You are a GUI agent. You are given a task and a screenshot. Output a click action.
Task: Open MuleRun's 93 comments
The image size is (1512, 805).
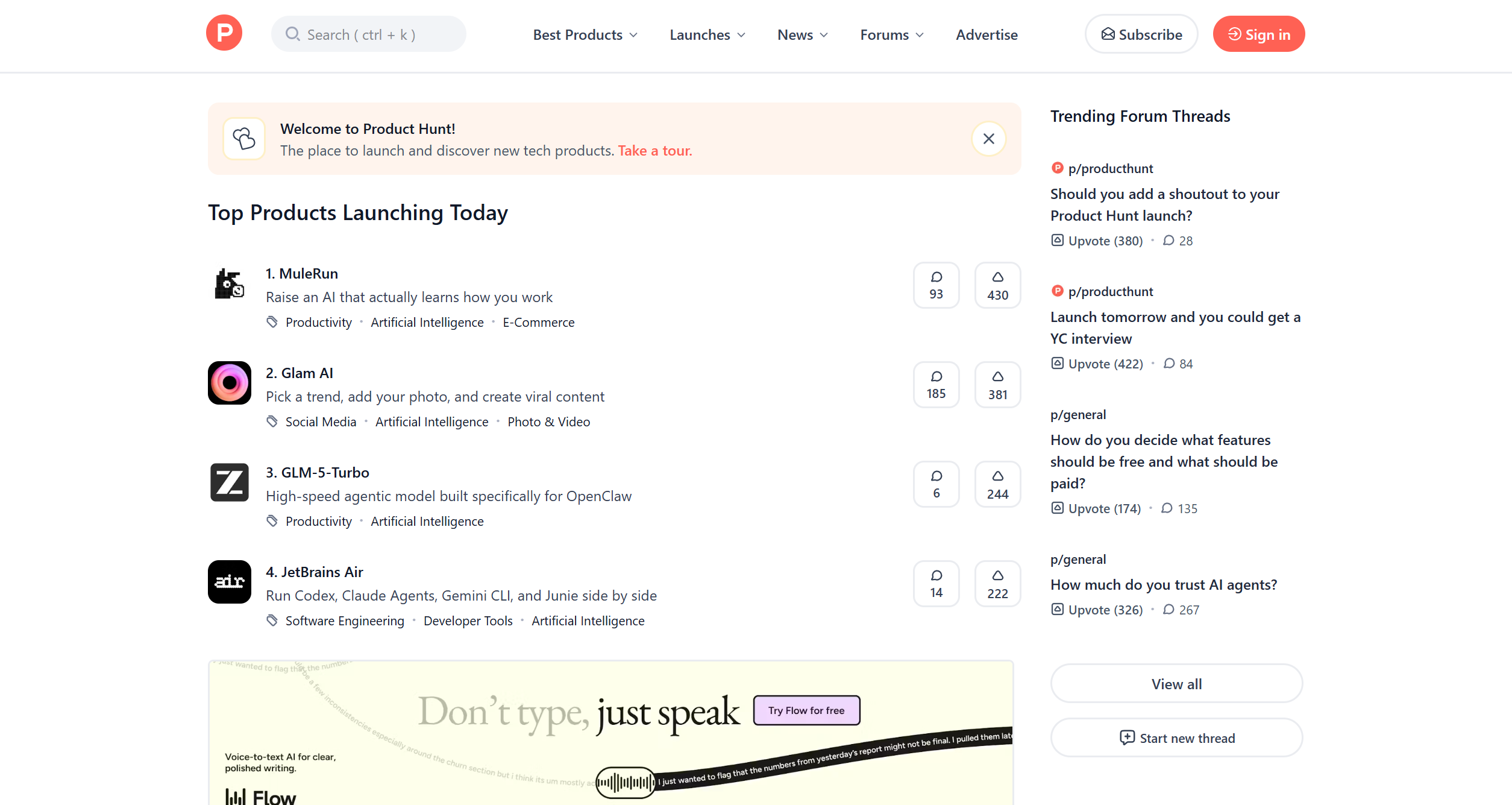tap(936, 285)
